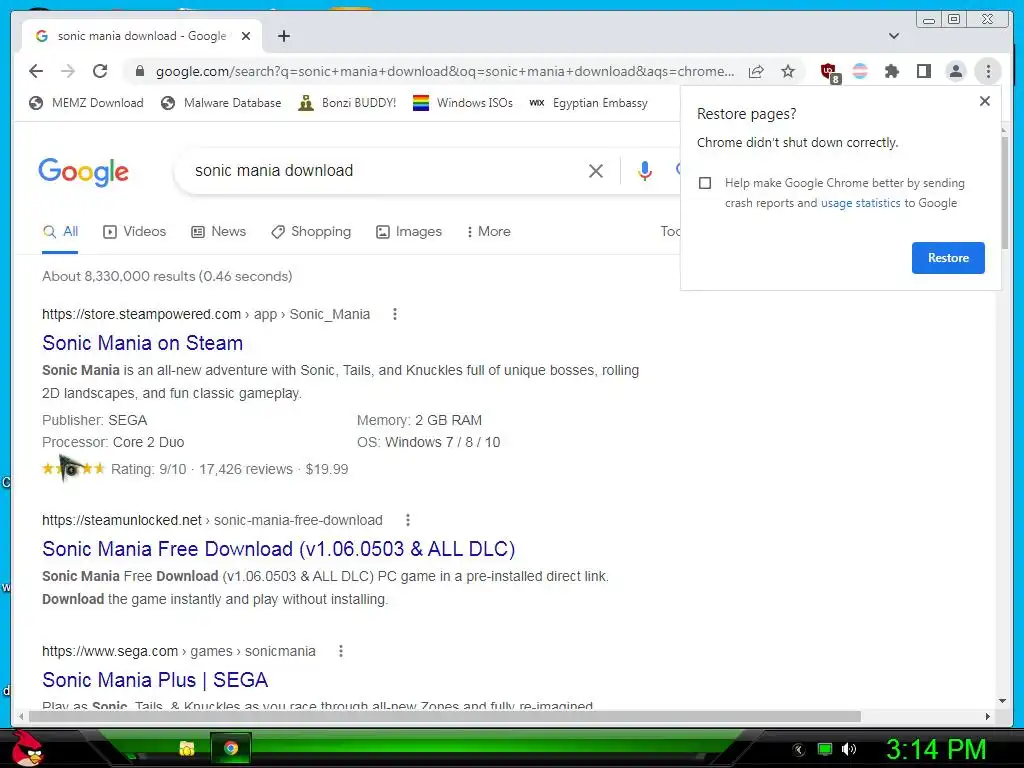Select the Chrome taskbar button
Image resolution: width=1024 pixels, height=768 pixels.
[231, 748]
